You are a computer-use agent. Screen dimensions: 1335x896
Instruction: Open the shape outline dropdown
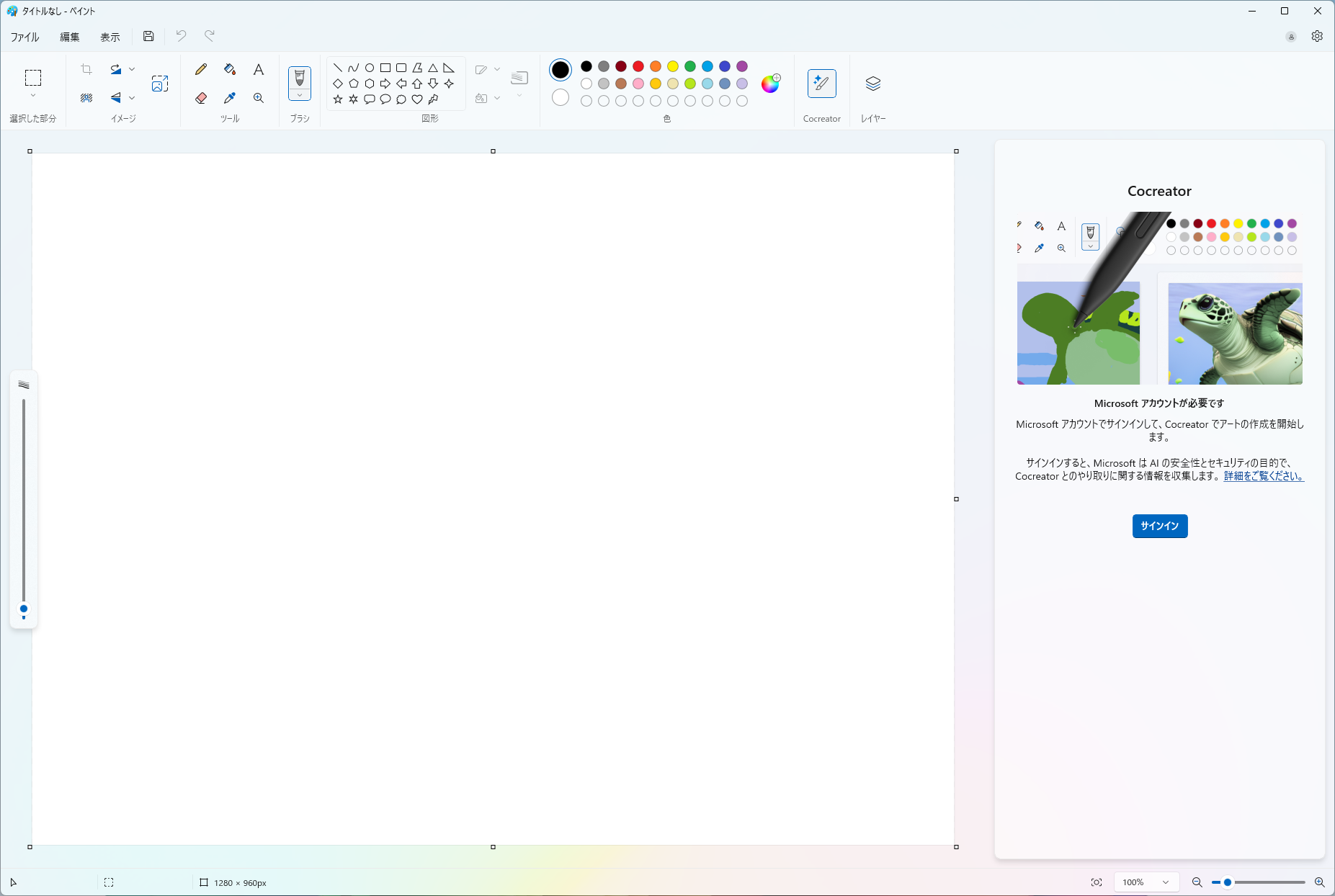click(496, 69)
